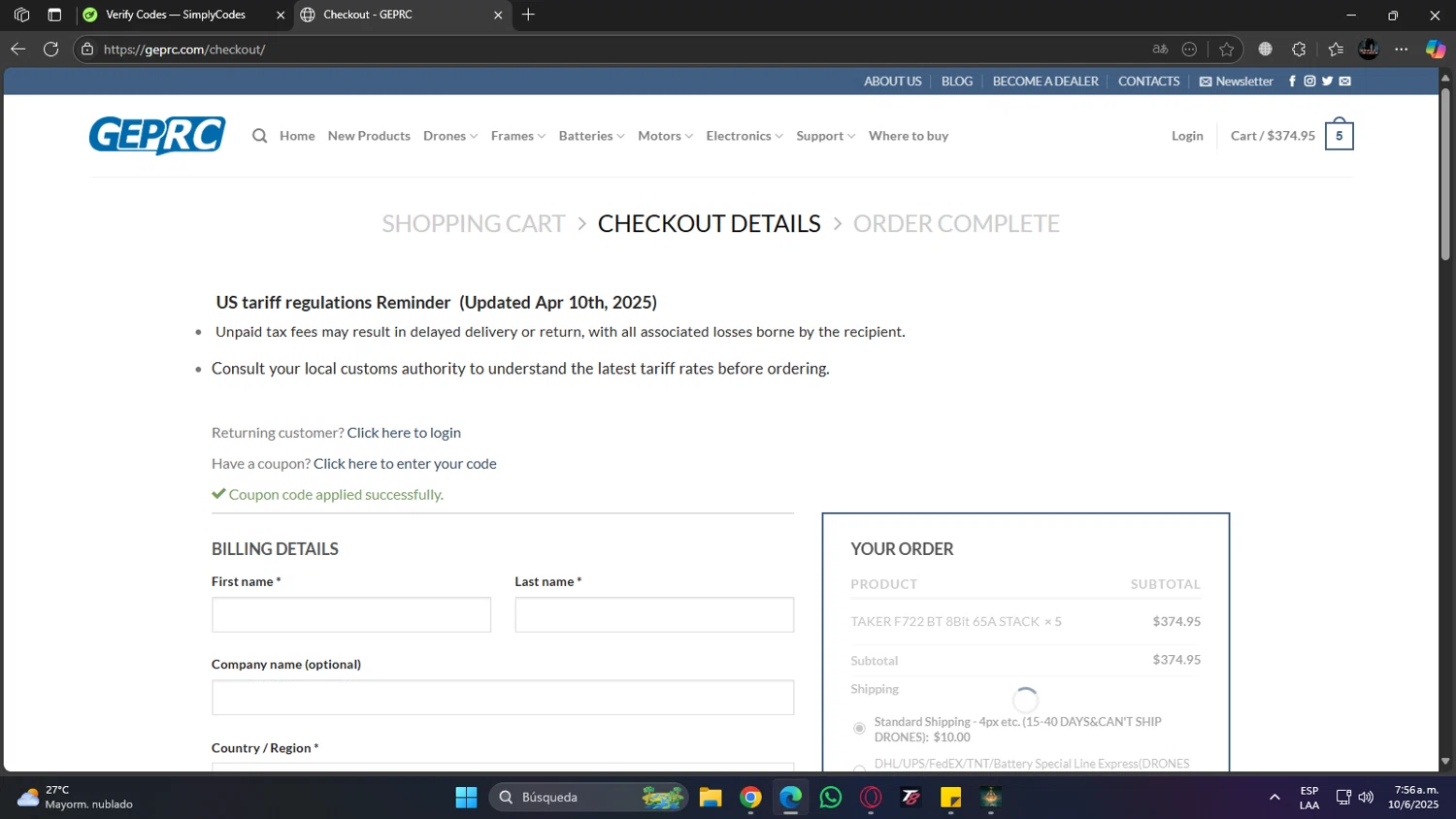Open browser extensions puzzle icon
This screenshot has width=1456, height=819.
click(x=1299, y=49)
